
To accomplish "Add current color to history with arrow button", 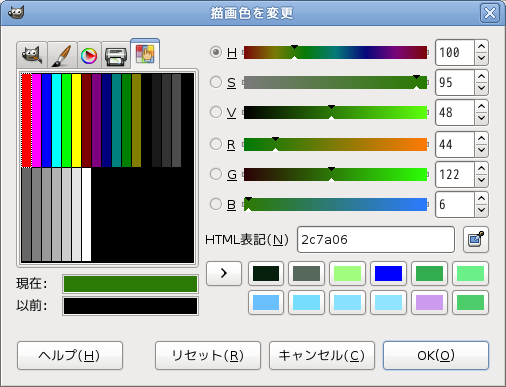I will point(224,273).
